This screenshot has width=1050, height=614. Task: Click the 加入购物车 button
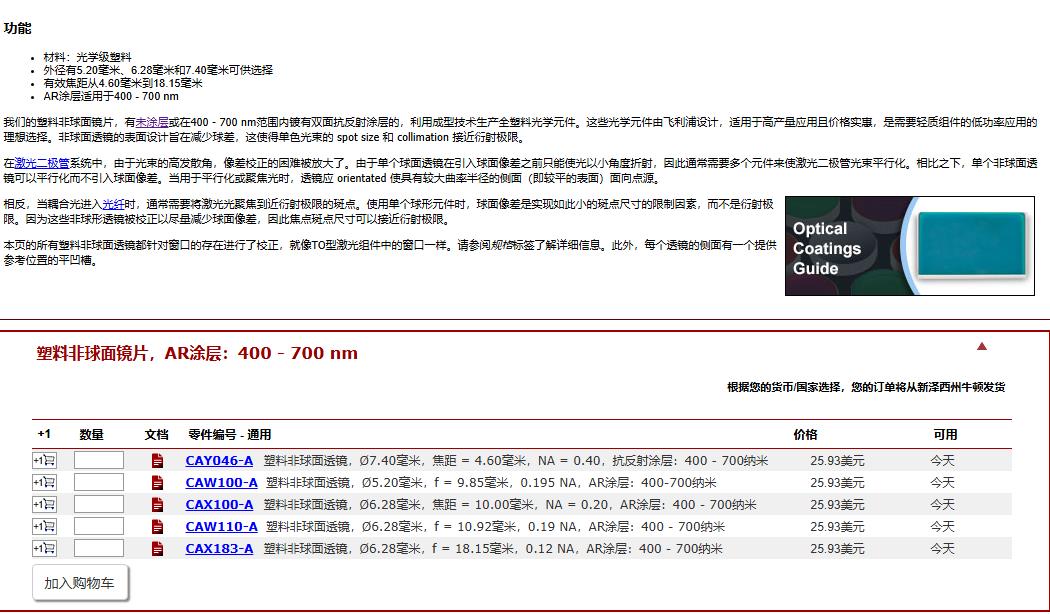(80, 583)
